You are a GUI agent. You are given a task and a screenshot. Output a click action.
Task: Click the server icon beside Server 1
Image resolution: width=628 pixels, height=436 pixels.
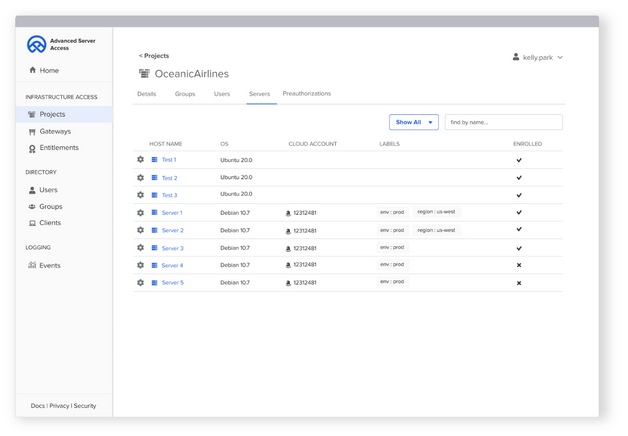pyautogui.click(x=155, y=213)
